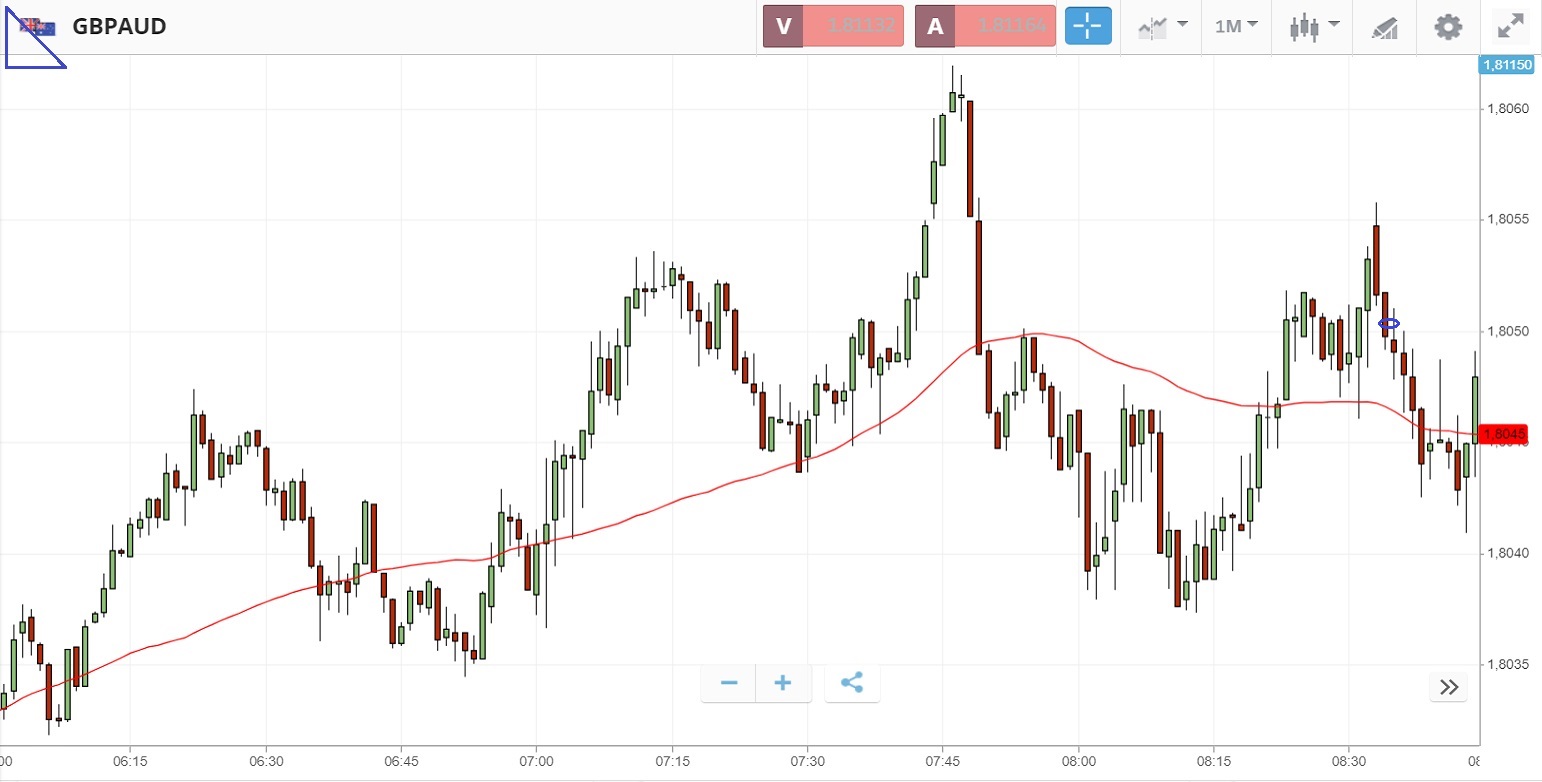Open chart settings gear
The height and width of the screenshot is (782, 1542).
pyautogui.click(x=1448, y=26)
